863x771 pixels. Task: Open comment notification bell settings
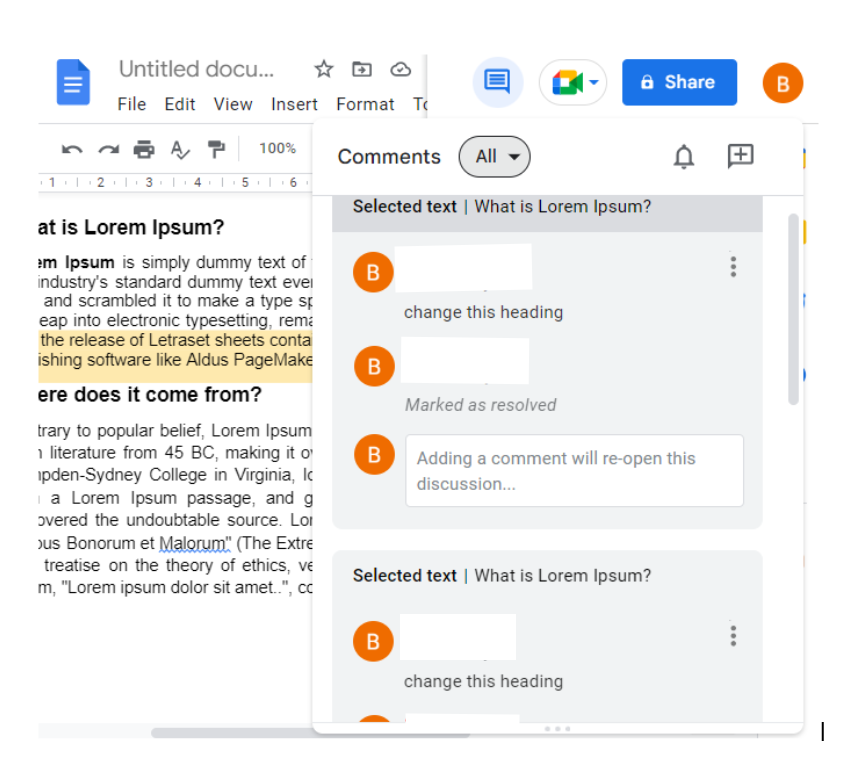coord(684,157)
